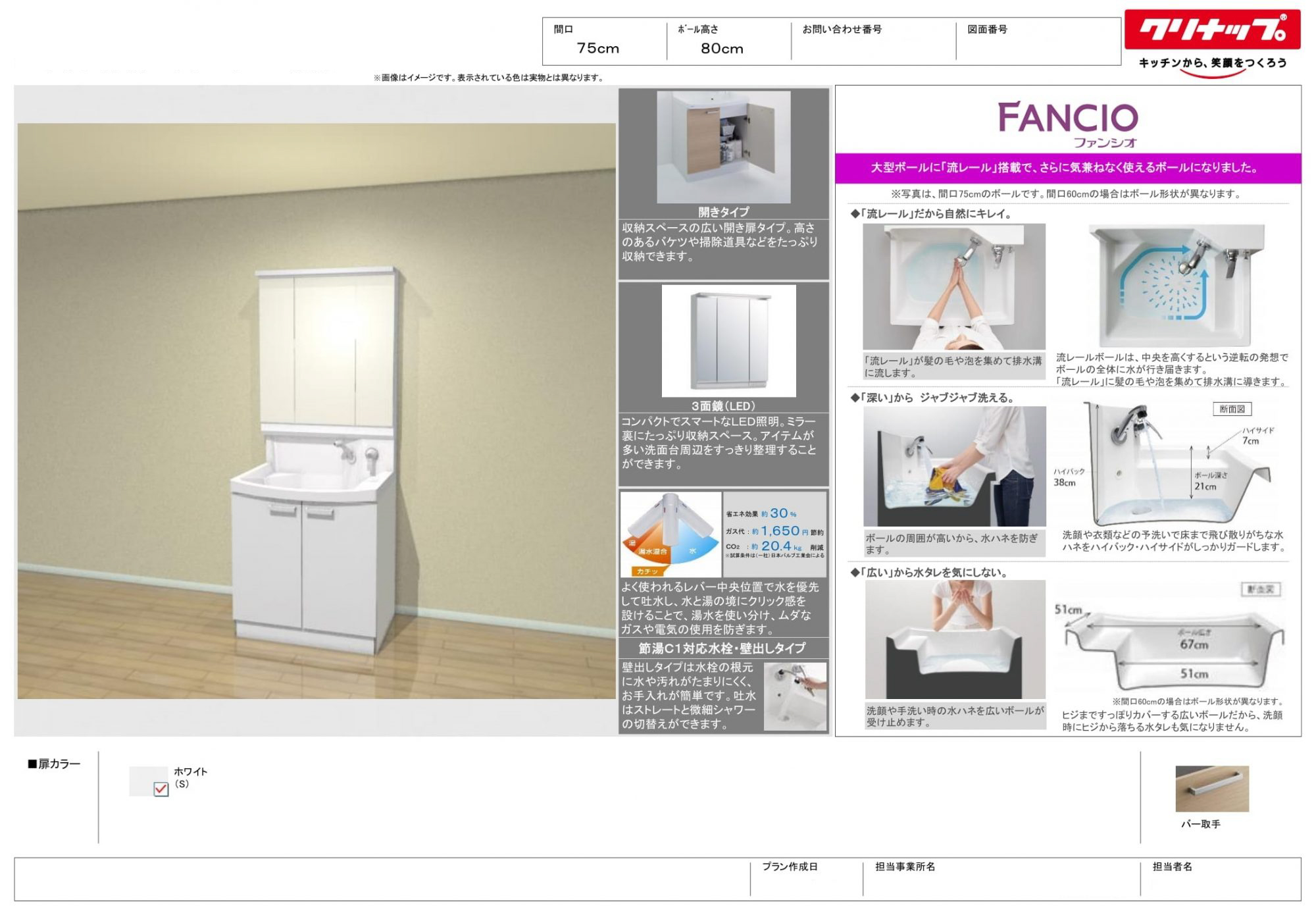Open the bar handle thumbnail
1316x911 pixels.
[1212, 789]
